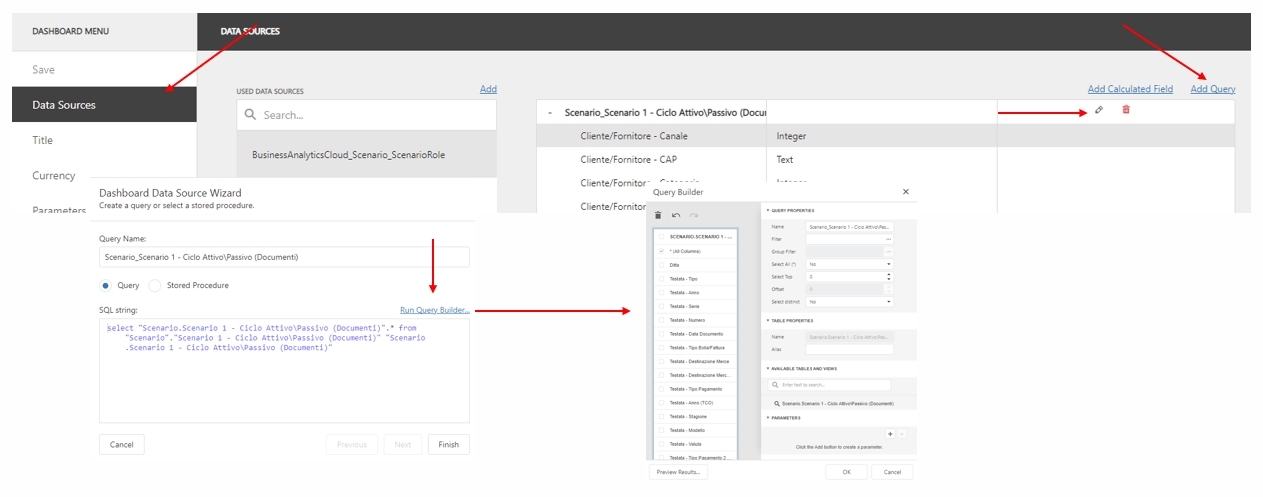
Task: Collapse the Scenario_Scenario 1 query tree node
Action: point(550,113)
